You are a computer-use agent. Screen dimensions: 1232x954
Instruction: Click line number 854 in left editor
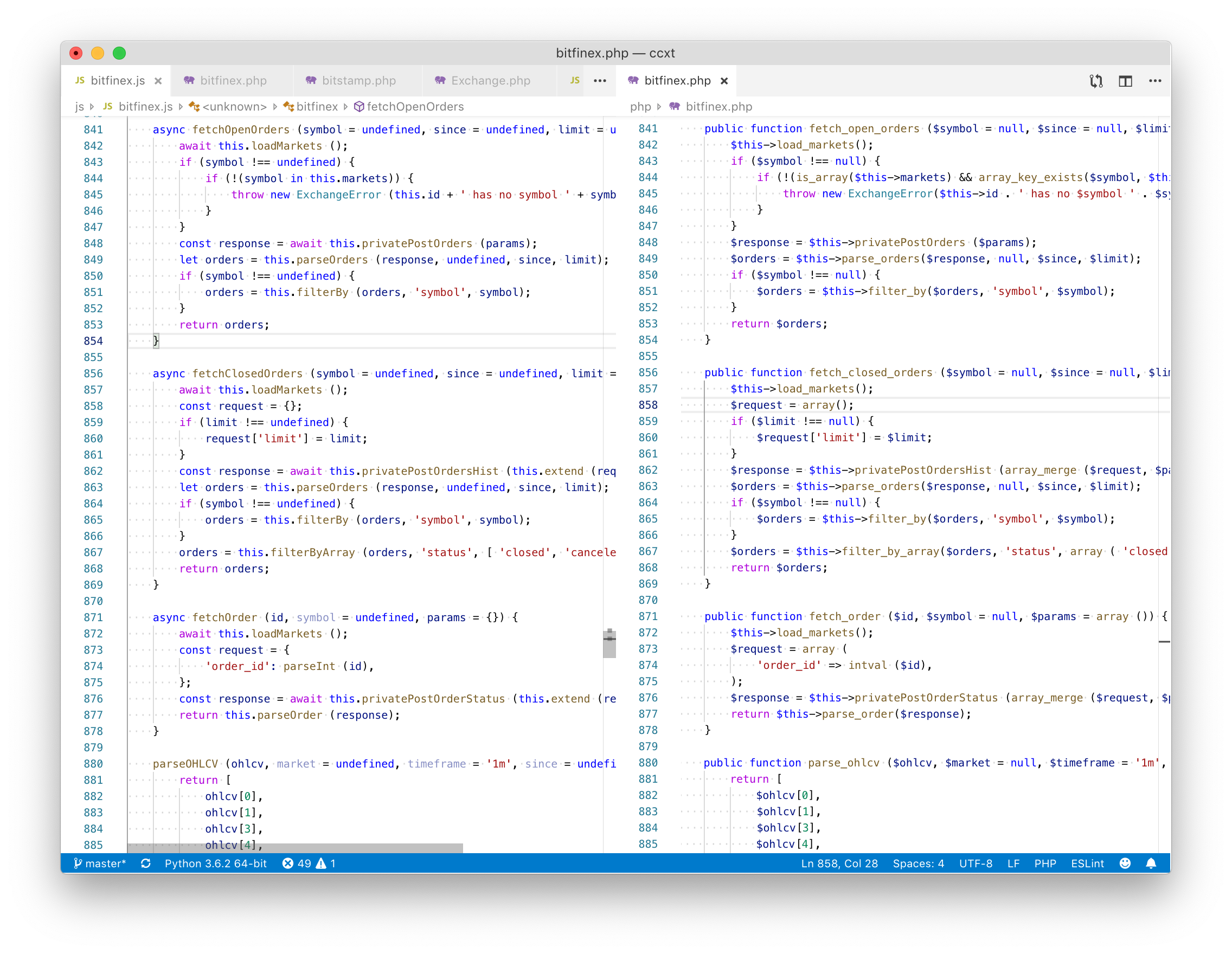point(93,340)
